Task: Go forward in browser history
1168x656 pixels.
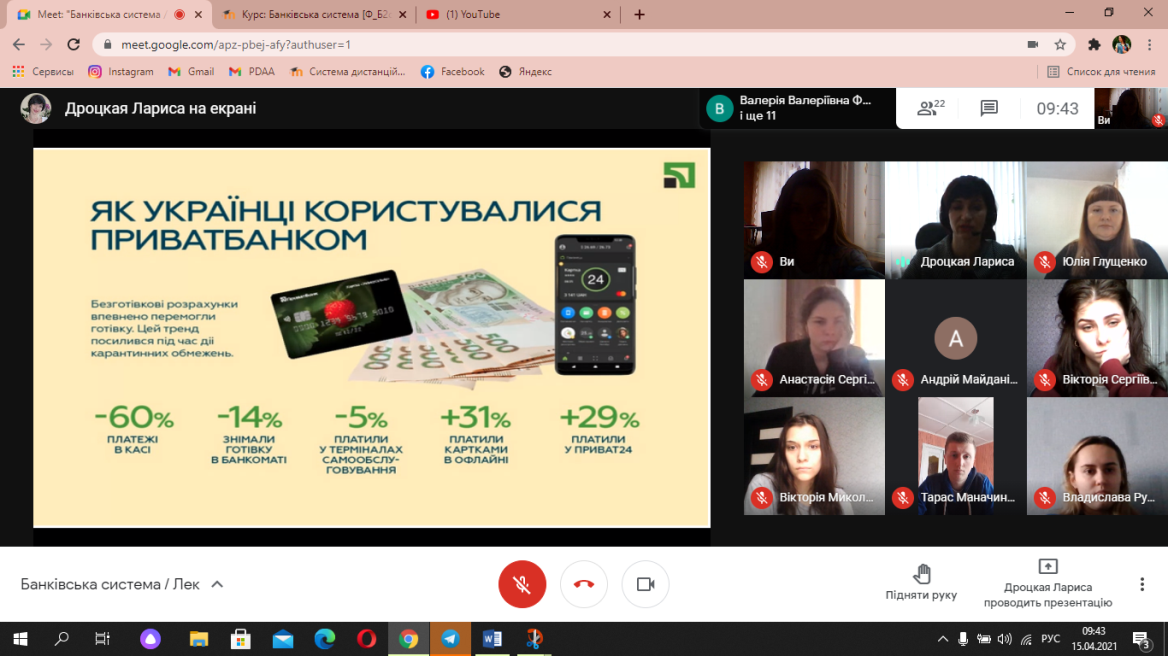Action: tap(46, 45)
